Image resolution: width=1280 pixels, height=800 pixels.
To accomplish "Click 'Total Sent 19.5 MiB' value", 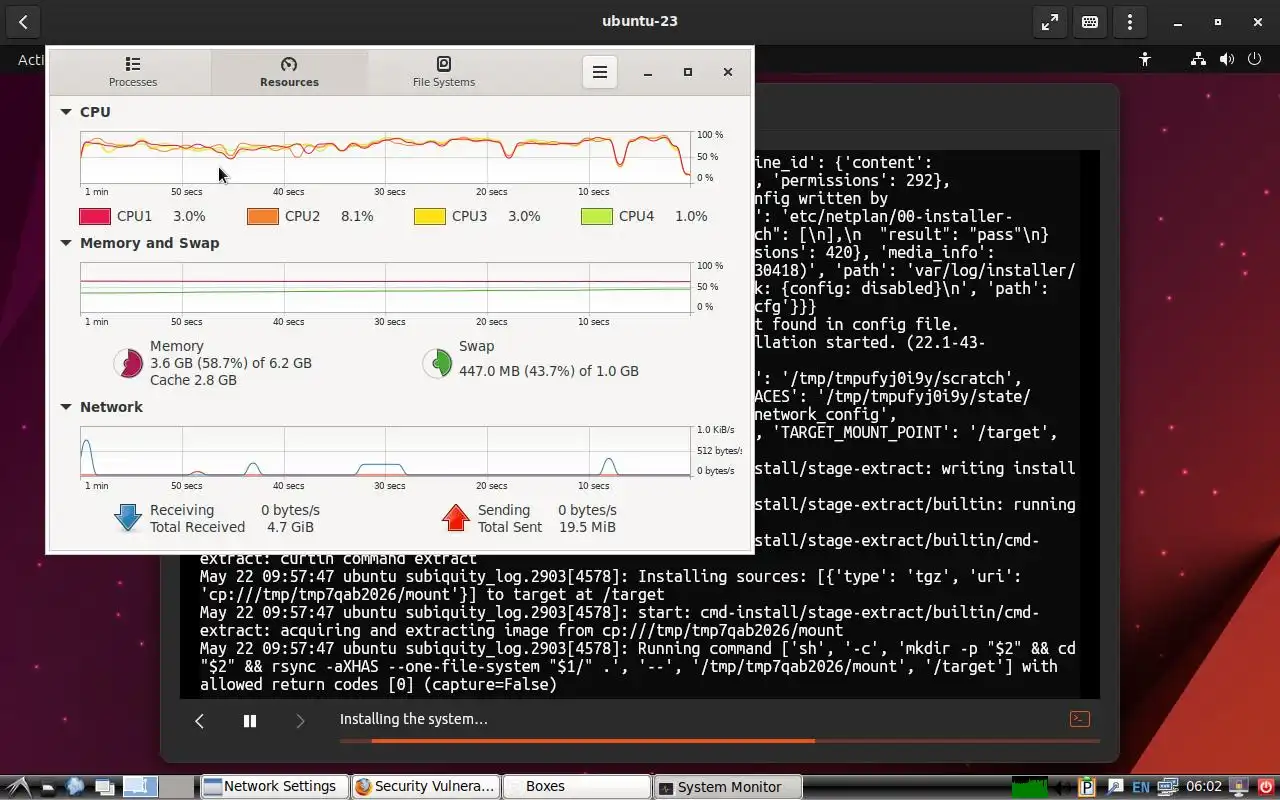I will [x=587, y=527].
